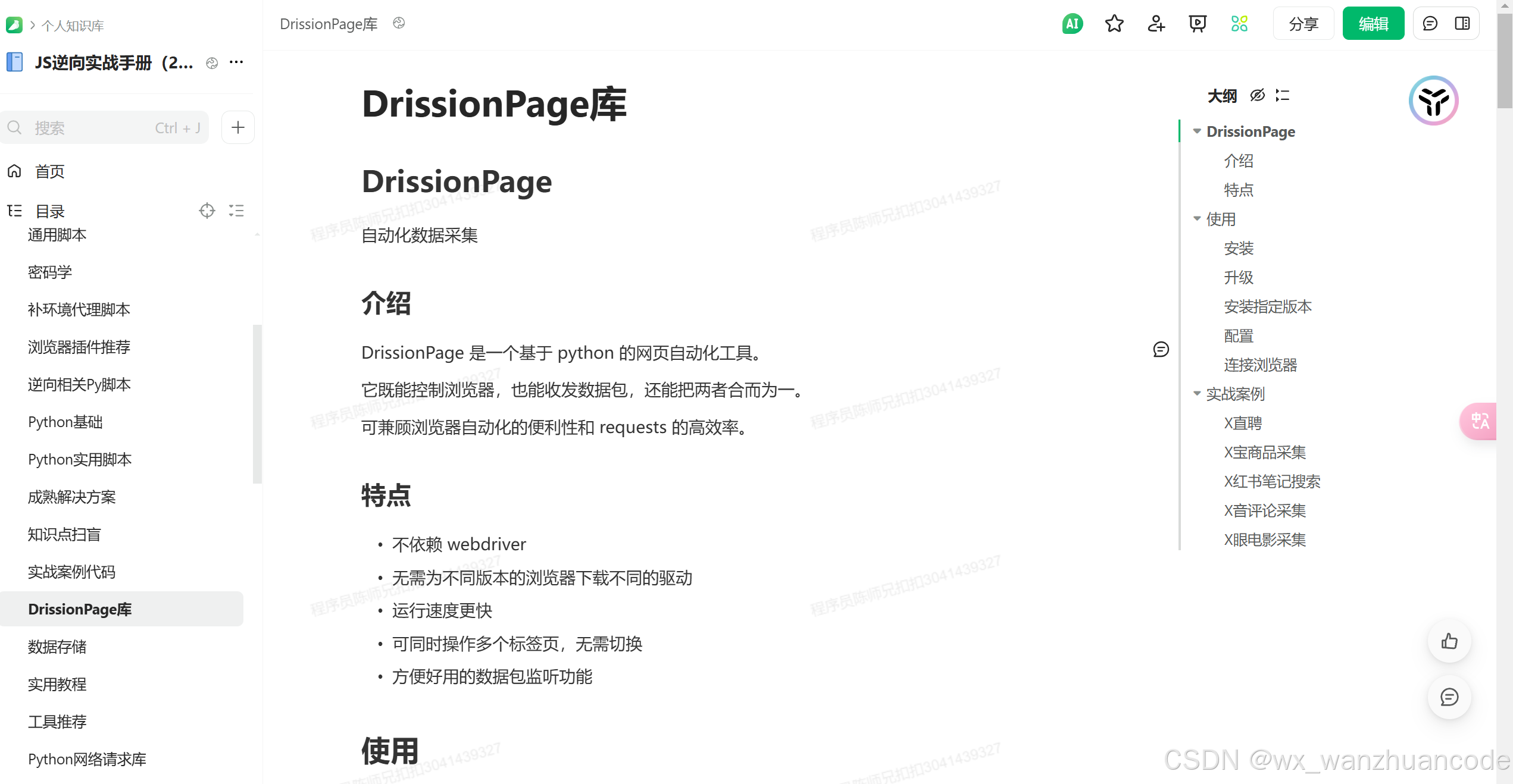Image resolution: width=1513 pixels, height=784 pixels.
Task: Open 实用教程 in the catalog
Action: point(57,684)
